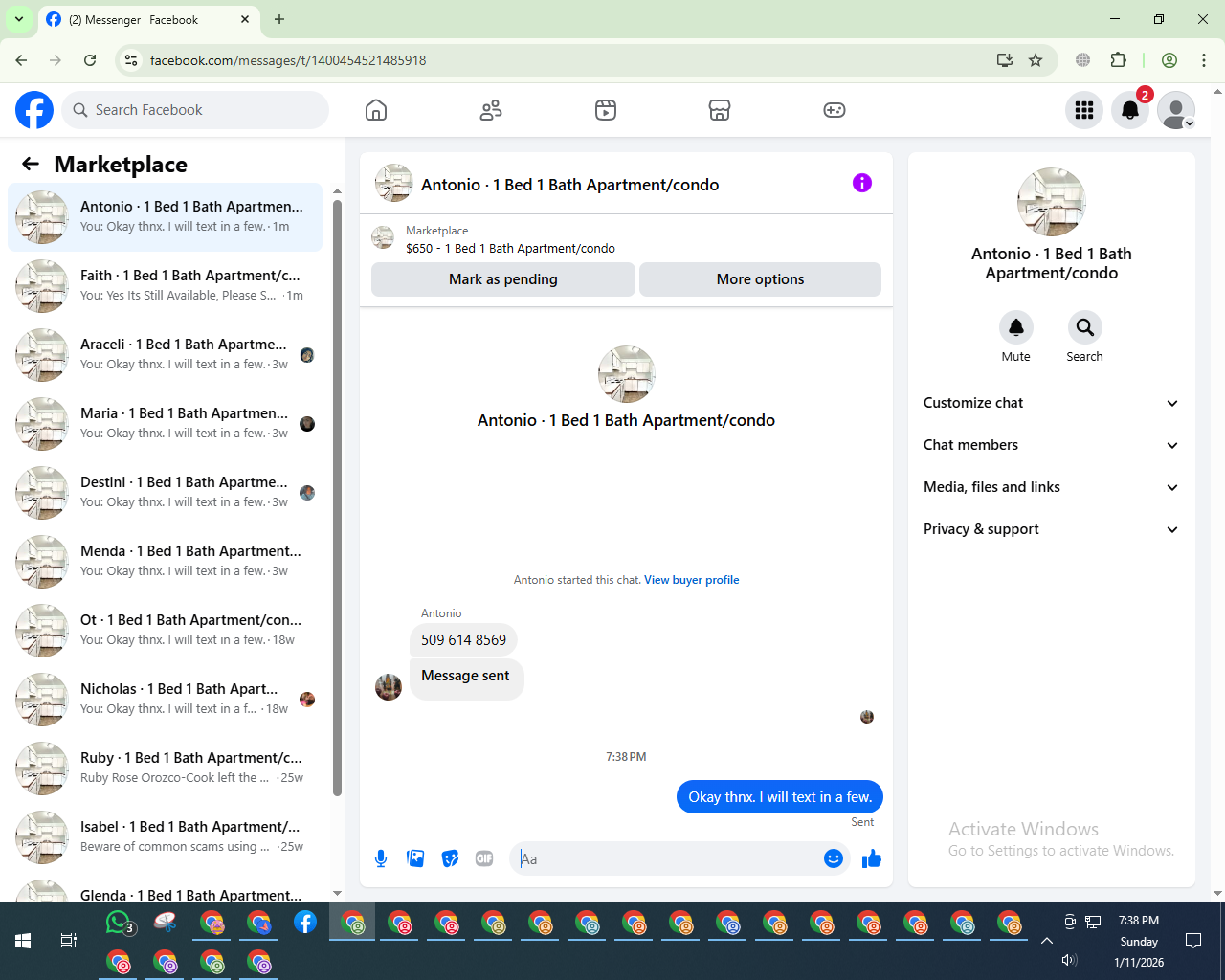Open Windows Start menu
This screenshot has height=980, width=1225.
[23, 941]
